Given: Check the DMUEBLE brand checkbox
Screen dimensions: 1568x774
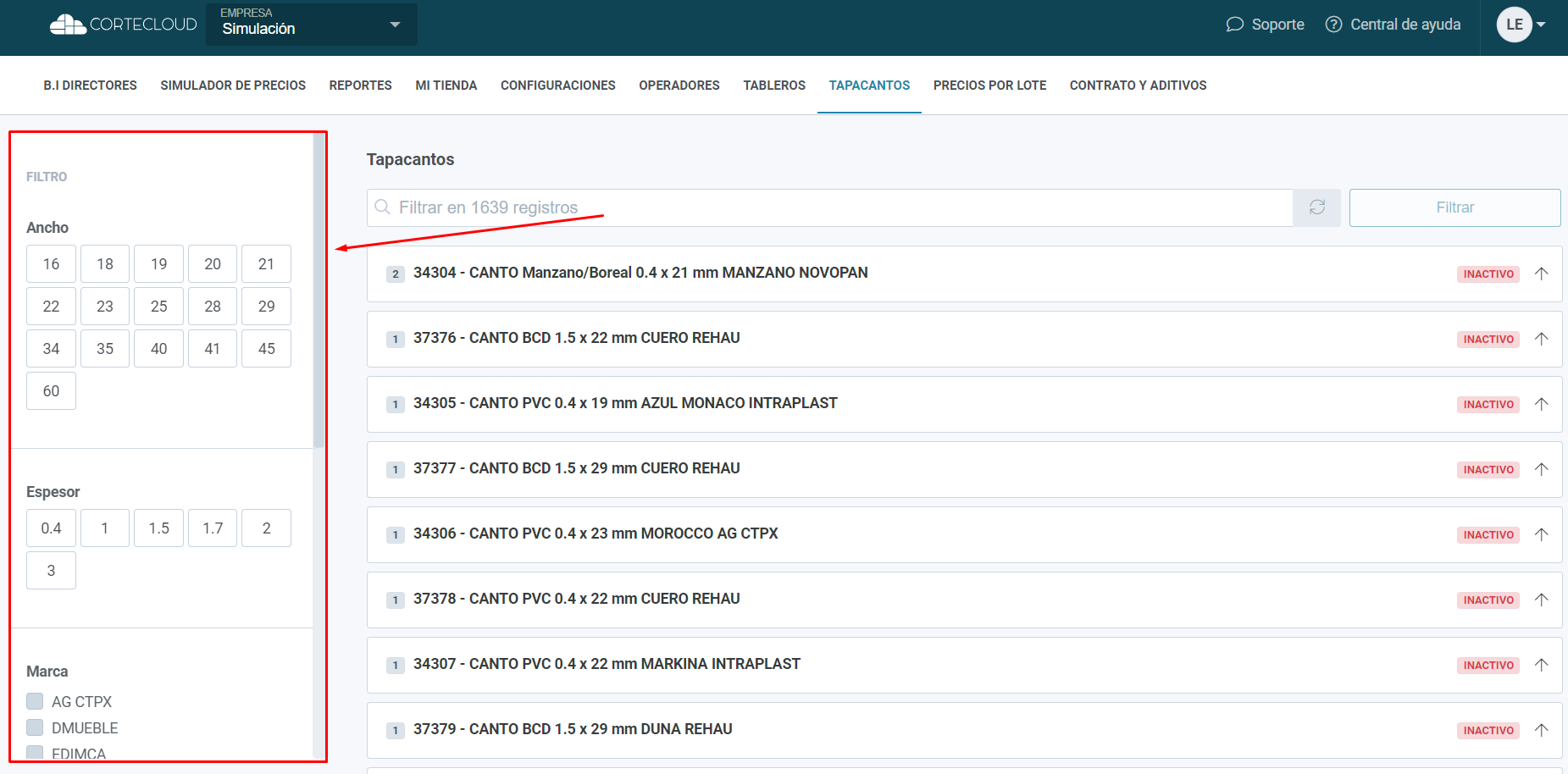Looking at the screenshot, I should click(x=35, y=727).
